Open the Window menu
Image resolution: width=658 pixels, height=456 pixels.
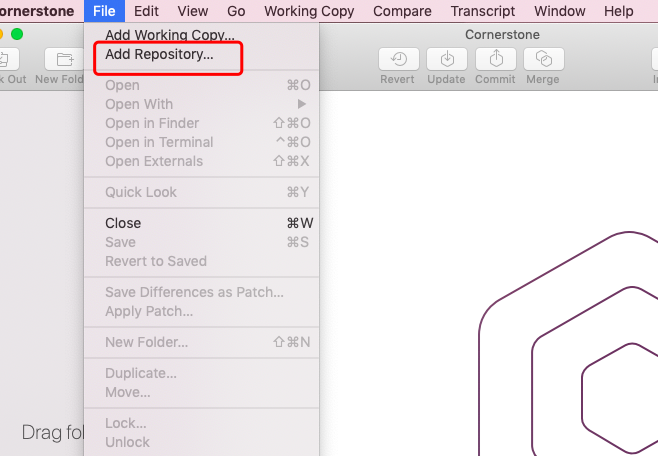tap(560, 11)
